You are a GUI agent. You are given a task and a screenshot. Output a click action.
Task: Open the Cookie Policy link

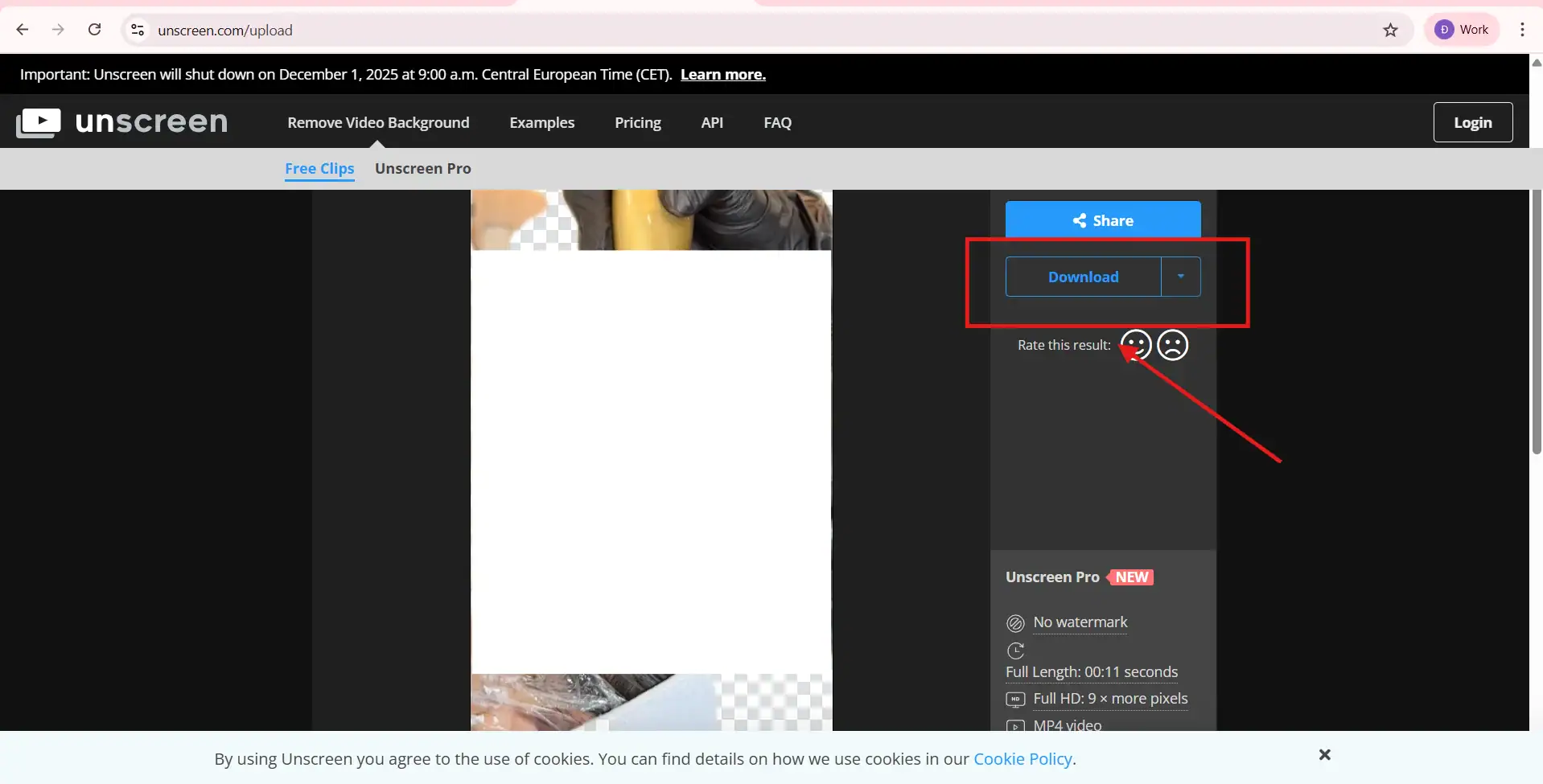(x=1022, y=758)
